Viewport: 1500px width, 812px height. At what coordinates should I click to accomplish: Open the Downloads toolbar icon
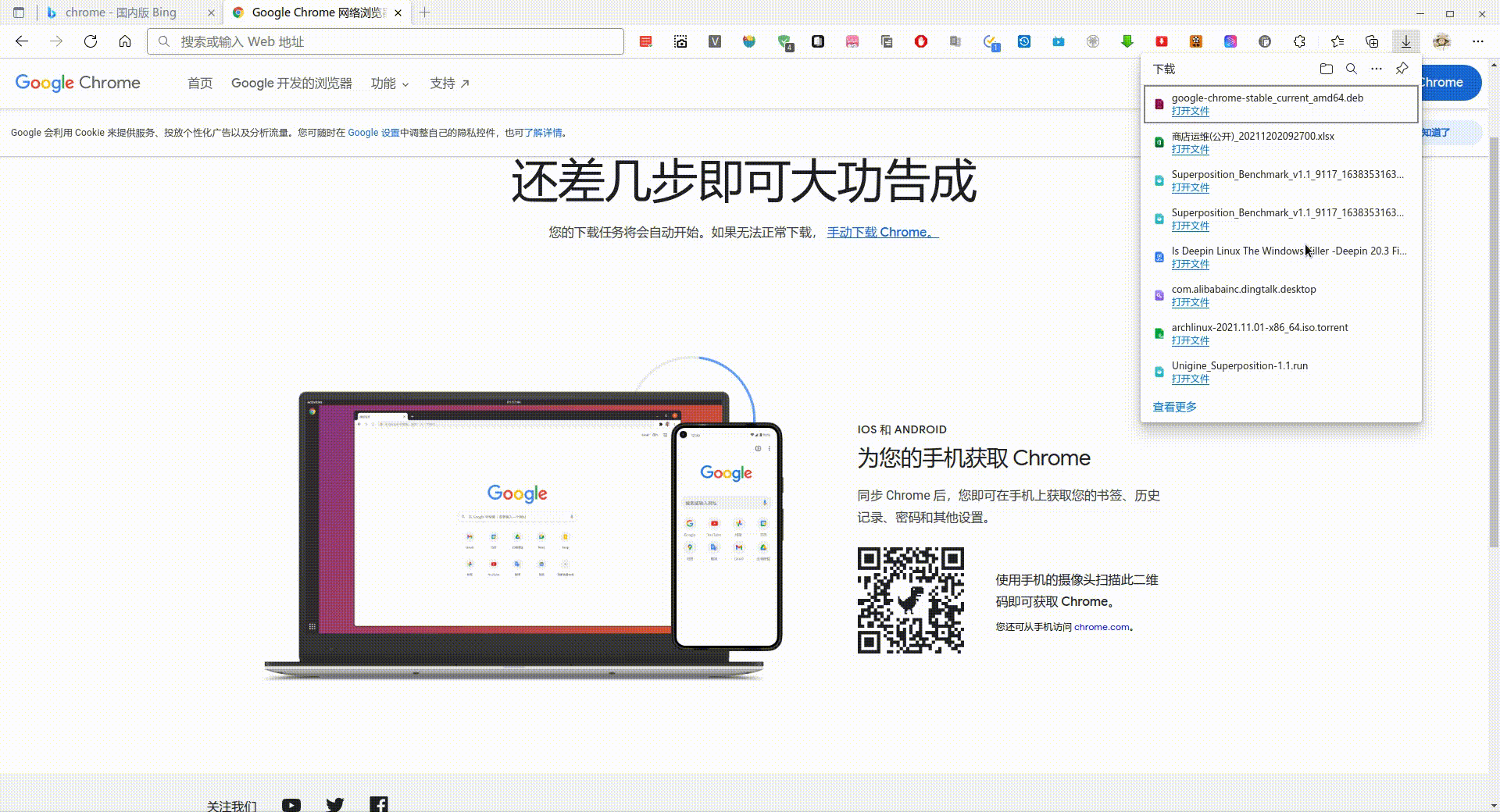pos(1406,41)
